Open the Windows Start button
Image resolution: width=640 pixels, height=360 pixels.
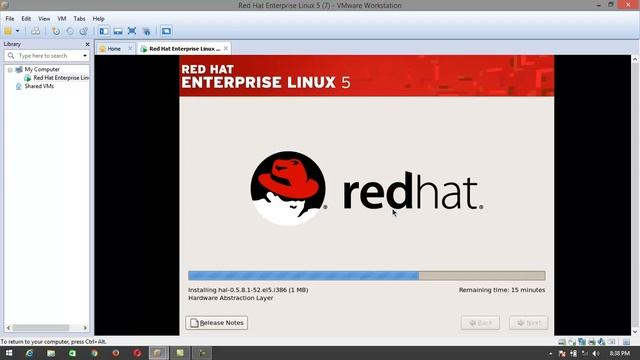(9, 353)
